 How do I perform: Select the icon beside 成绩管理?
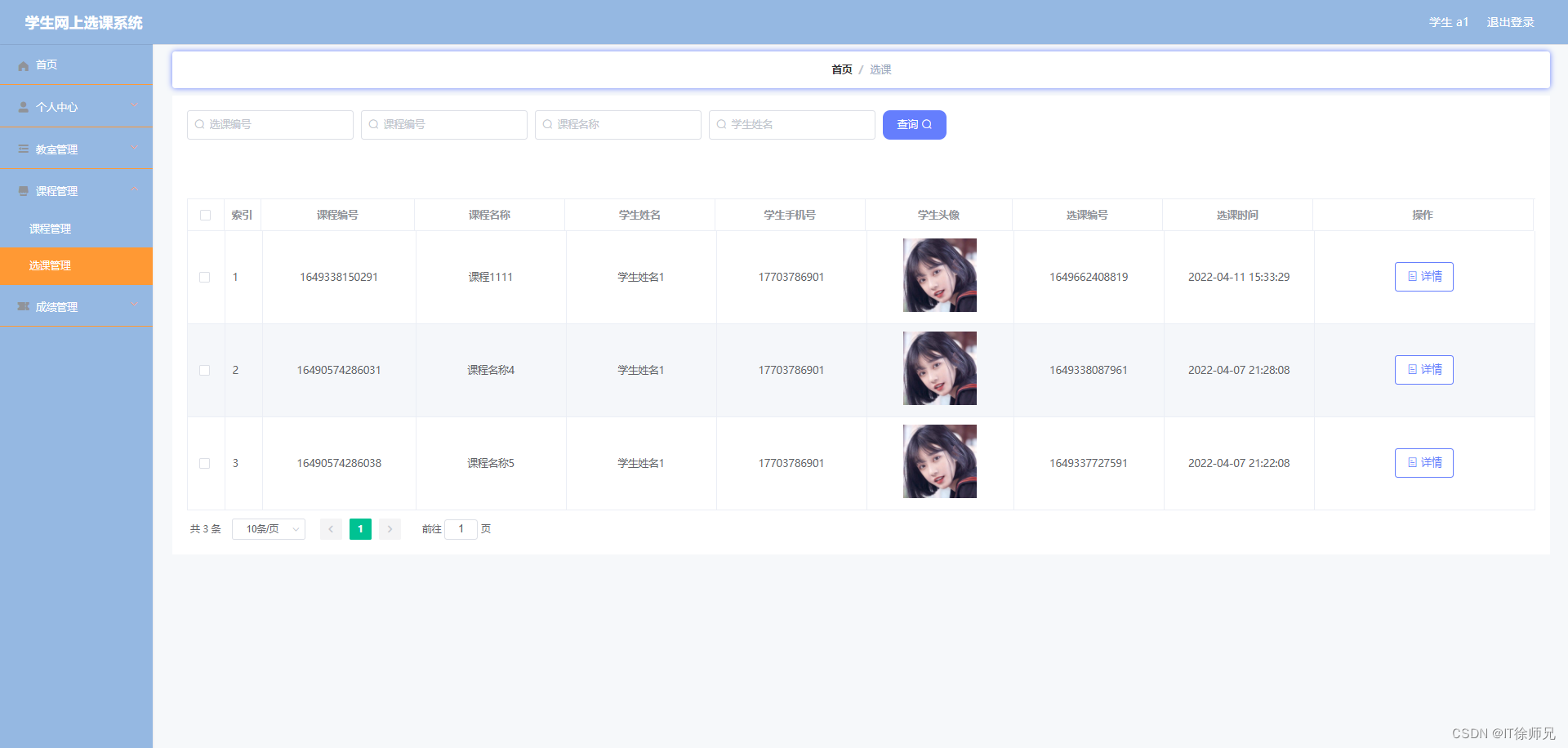[x=23, y=306]
